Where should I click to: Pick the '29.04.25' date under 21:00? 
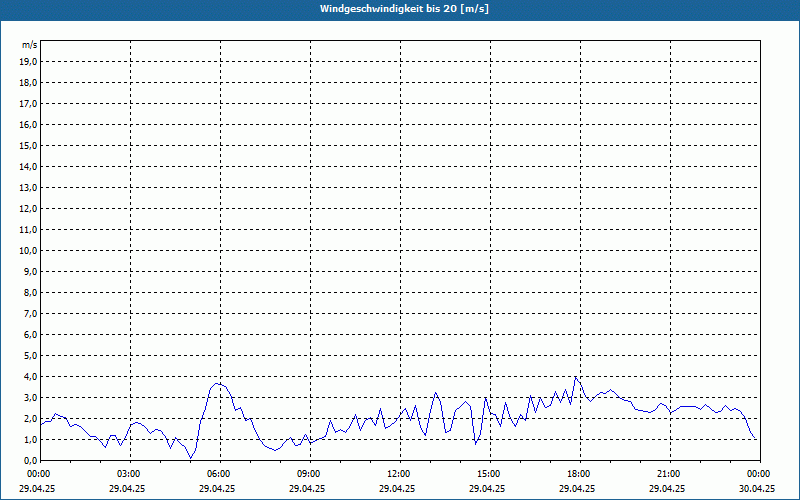click(666, 488)
